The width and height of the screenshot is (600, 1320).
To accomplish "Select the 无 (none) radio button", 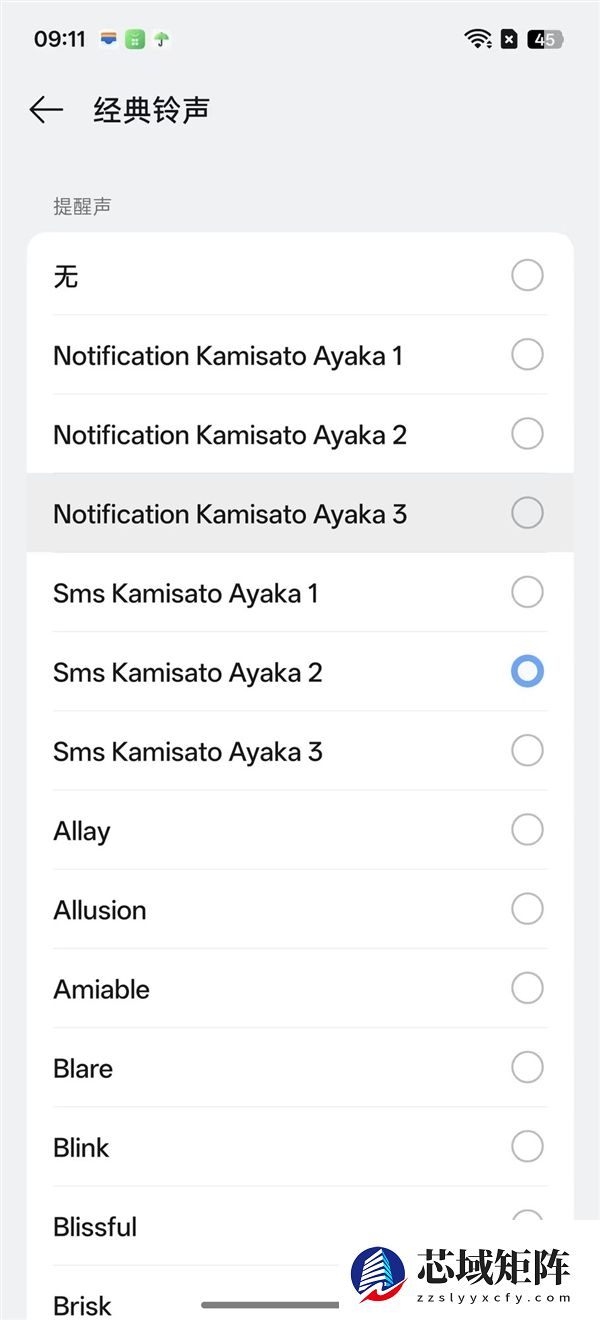I will point(527,275).
